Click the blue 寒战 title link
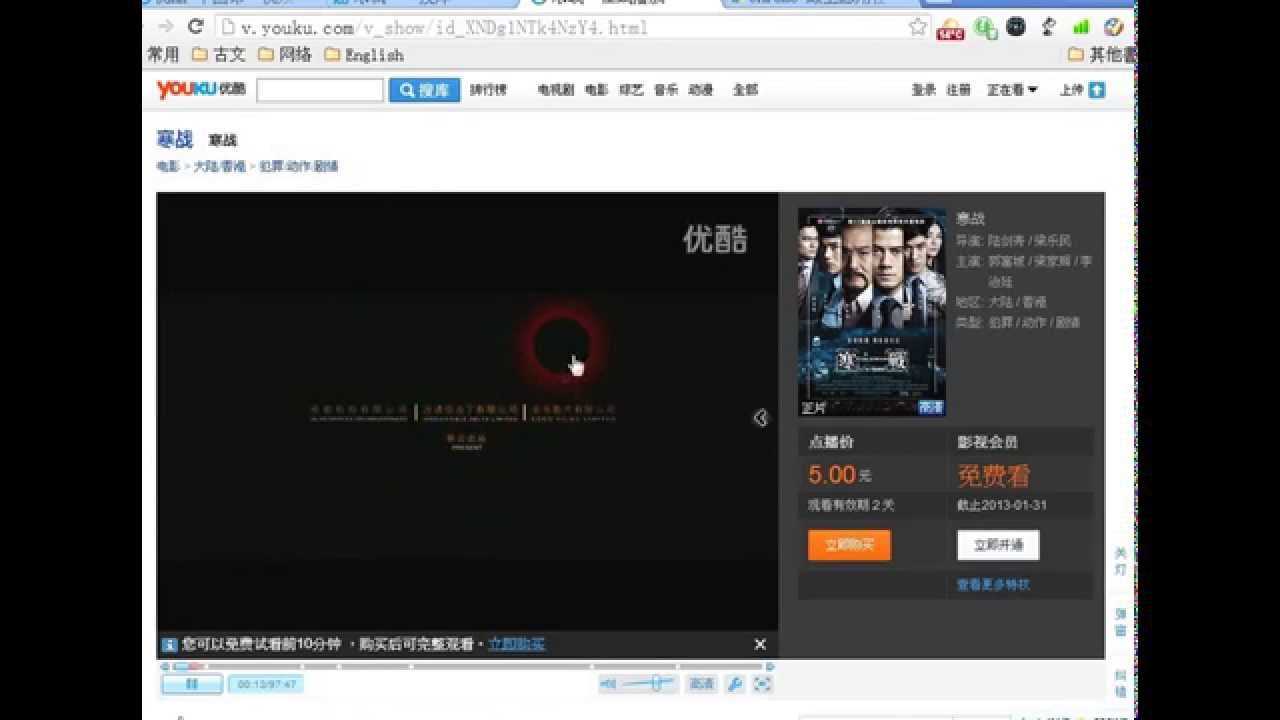 [x=175, y=139]
